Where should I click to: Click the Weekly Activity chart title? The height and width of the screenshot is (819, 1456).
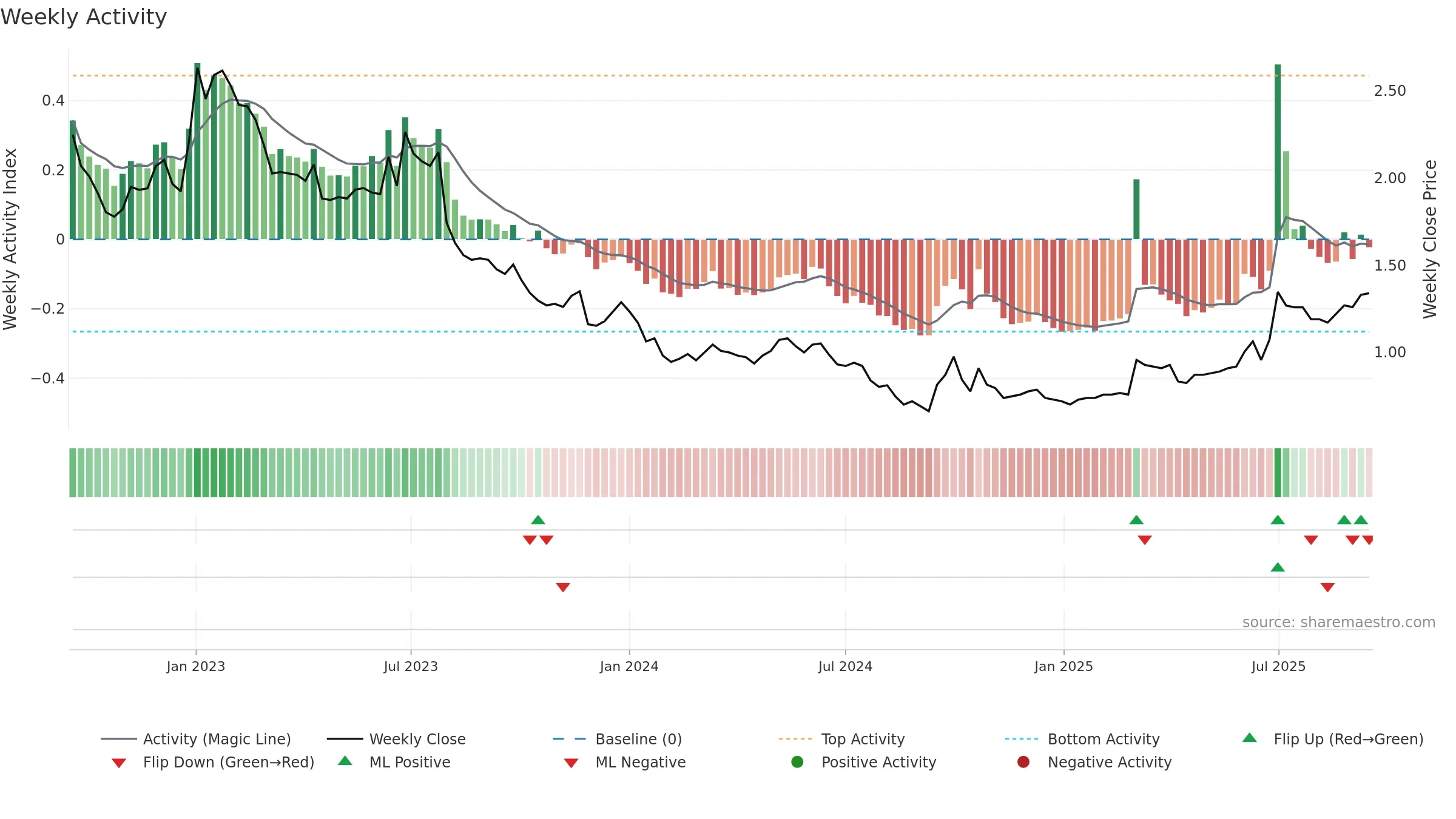pos(84,17)
